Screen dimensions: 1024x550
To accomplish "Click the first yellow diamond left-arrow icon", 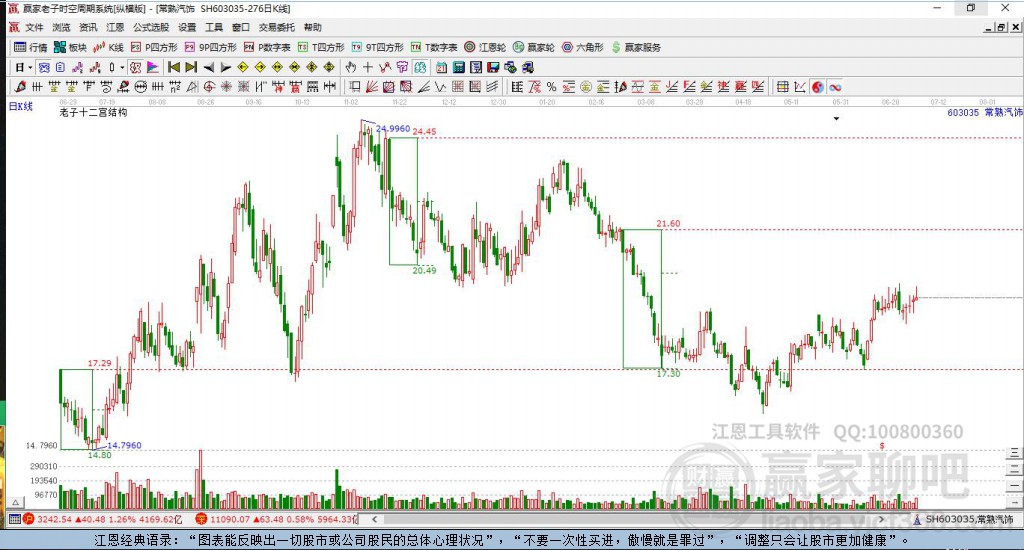I will point(243,67).
